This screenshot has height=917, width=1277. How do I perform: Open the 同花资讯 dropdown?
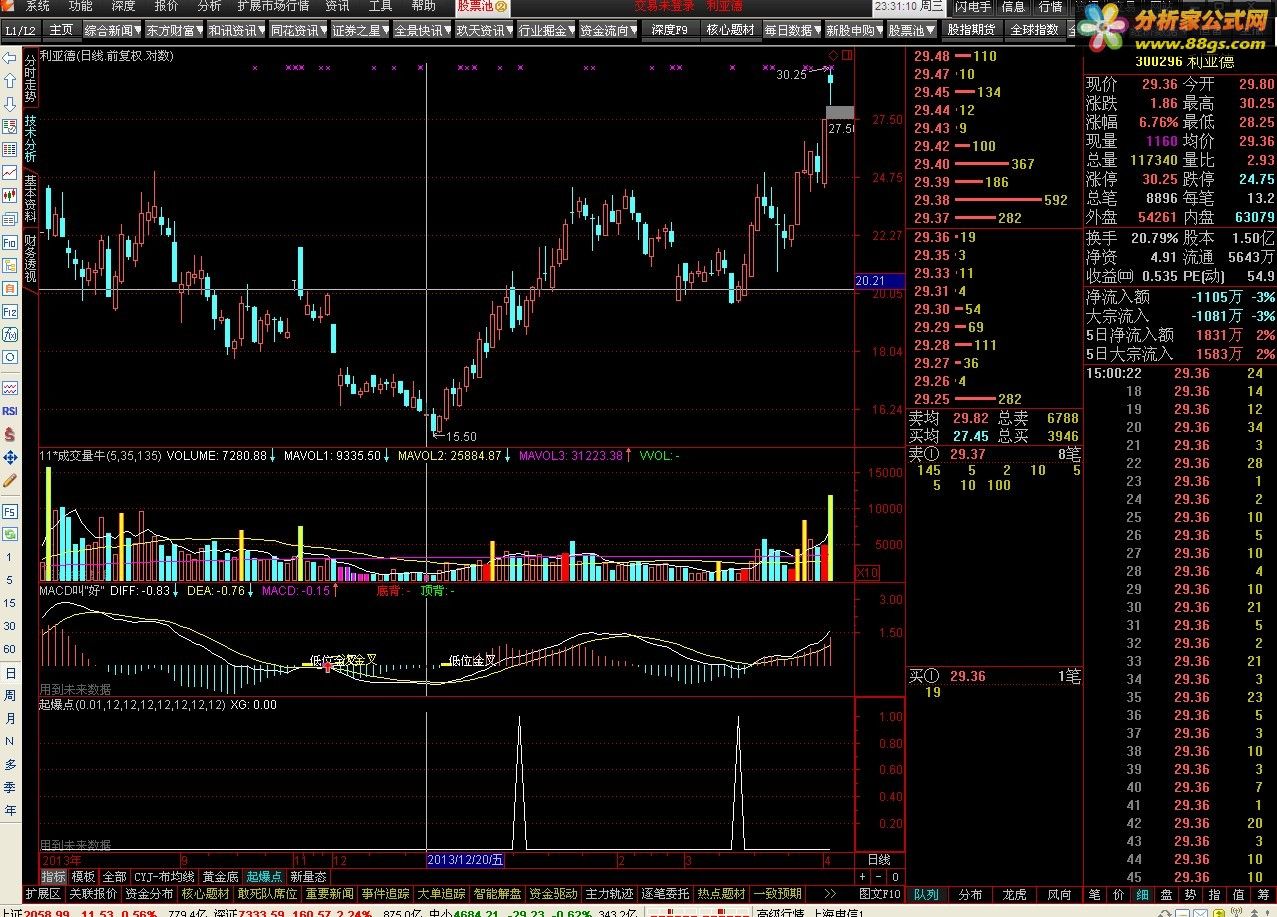pyautogui.click(x=298, y=30)
